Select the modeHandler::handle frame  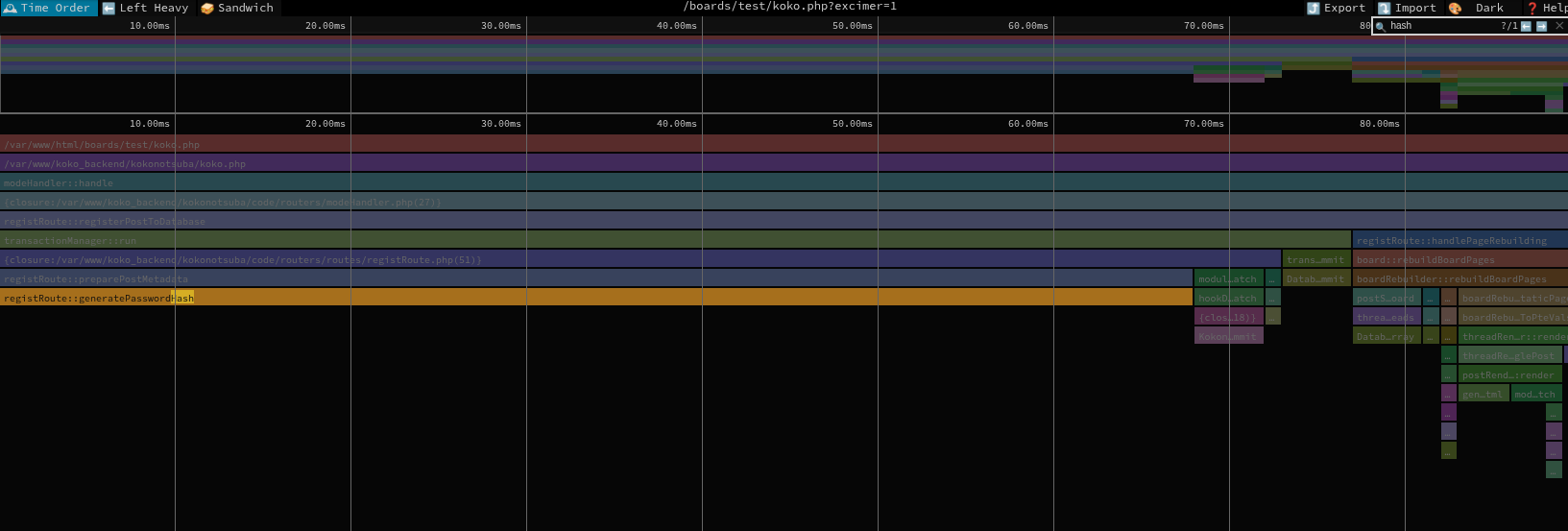(x=768, y=182)
